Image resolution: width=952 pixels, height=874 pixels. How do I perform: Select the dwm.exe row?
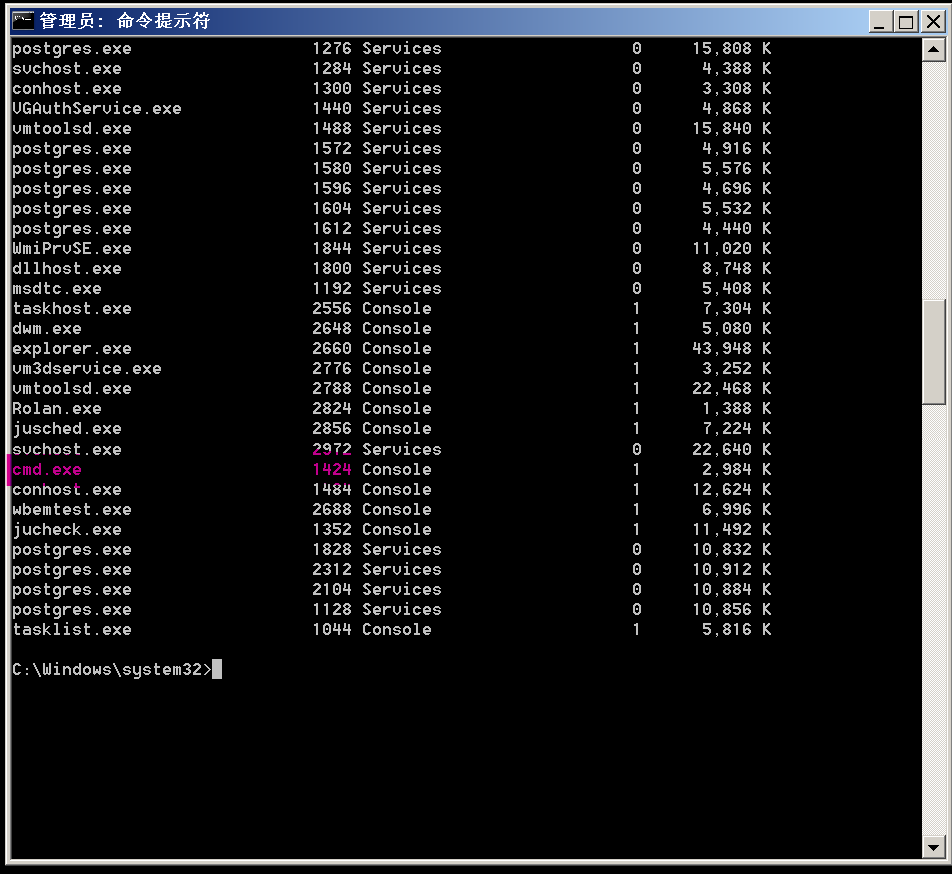47,328
